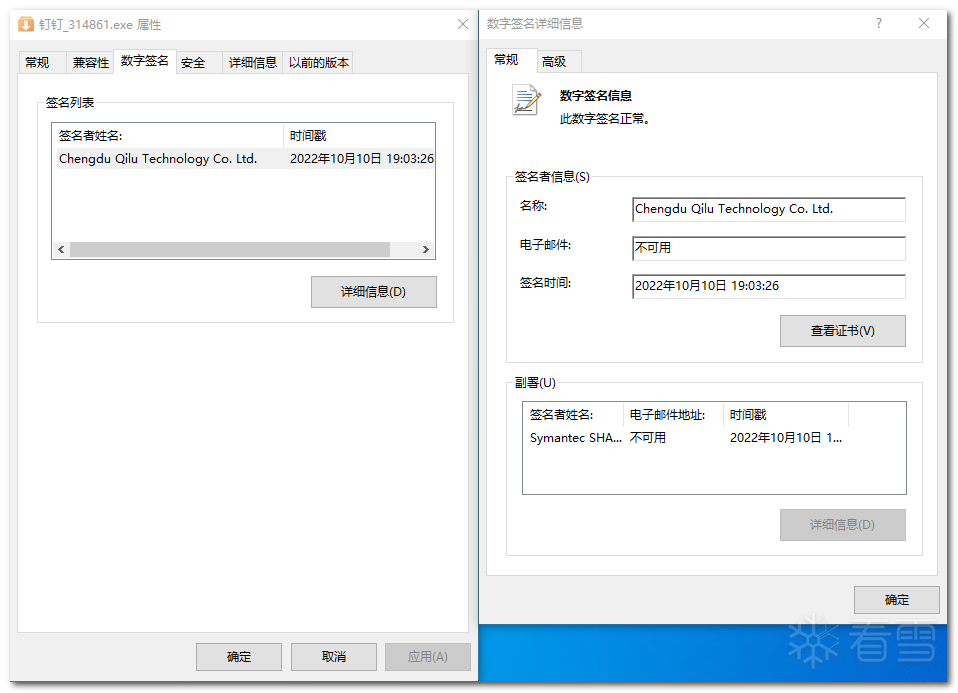Click 详细信息(D) button under signature list

coord(373,292)
